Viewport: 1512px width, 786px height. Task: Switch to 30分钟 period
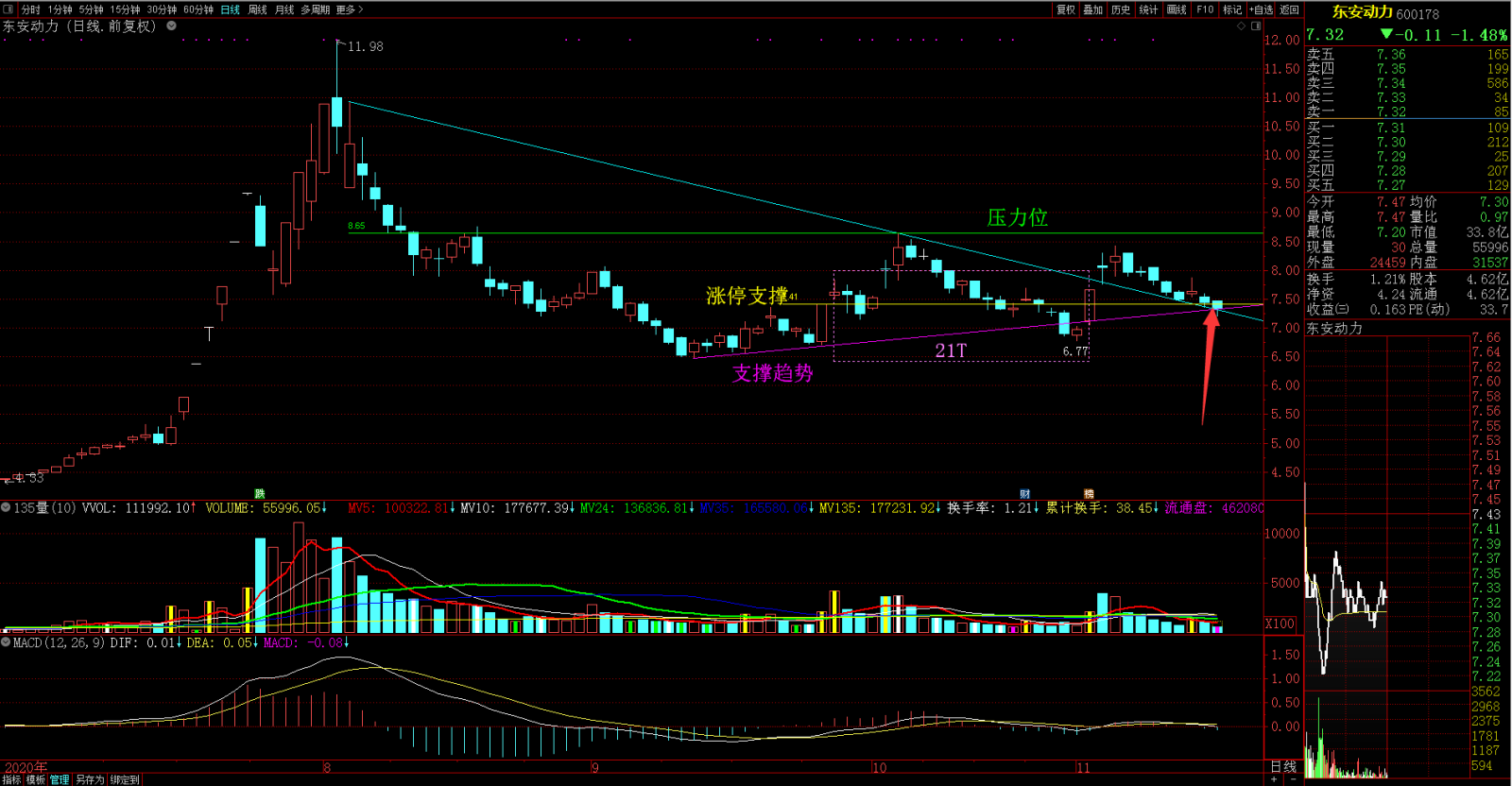pos(162,9)
